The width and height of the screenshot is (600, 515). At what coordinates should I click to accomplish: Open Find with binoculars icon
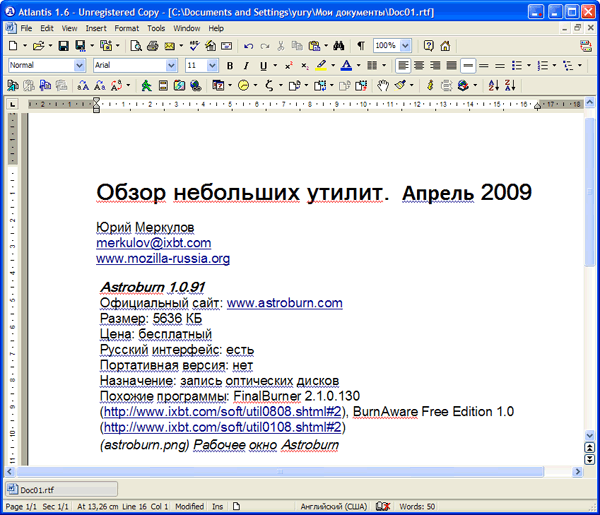[x=338, y=46]
